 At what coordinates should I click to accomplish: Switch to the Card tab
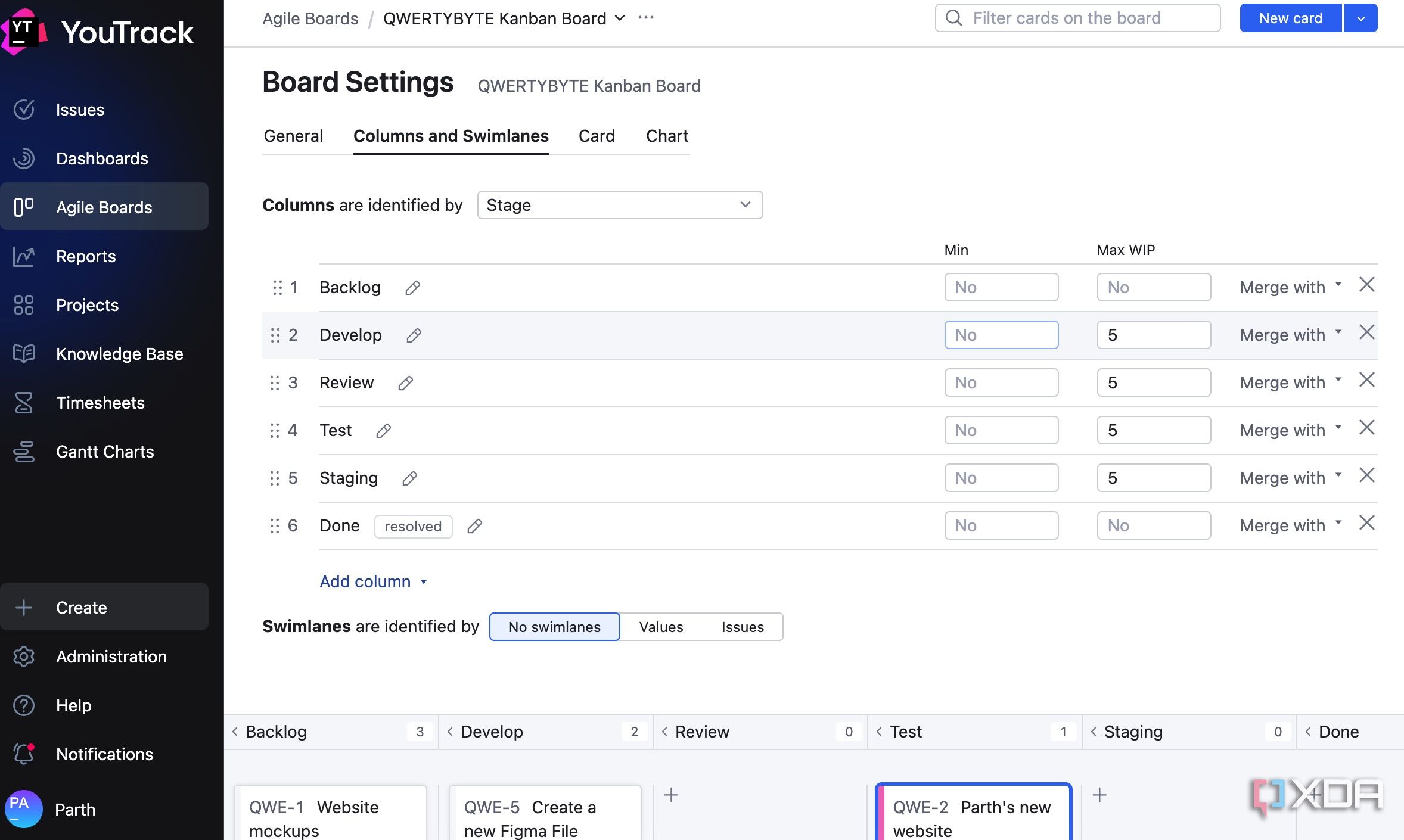coord(597,136)
